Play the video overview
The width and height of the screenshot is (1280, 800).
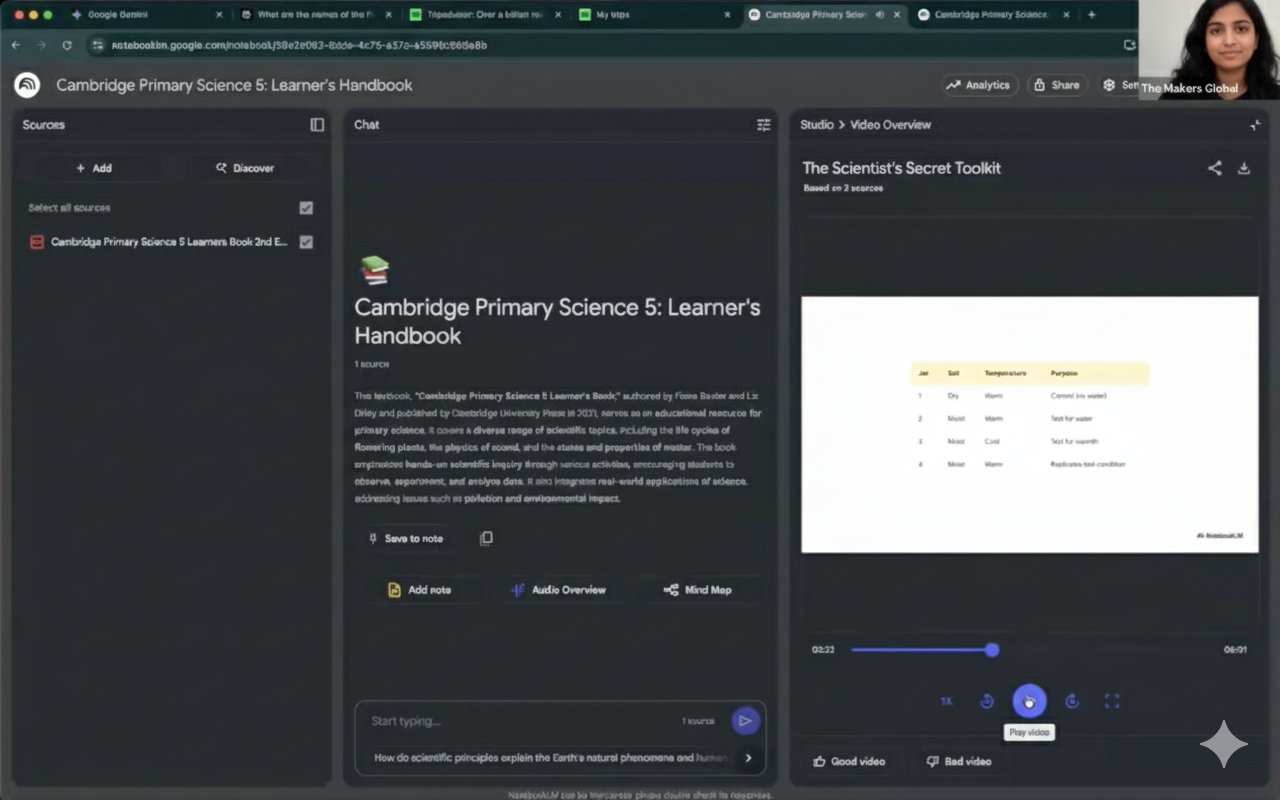[1029, 701]
